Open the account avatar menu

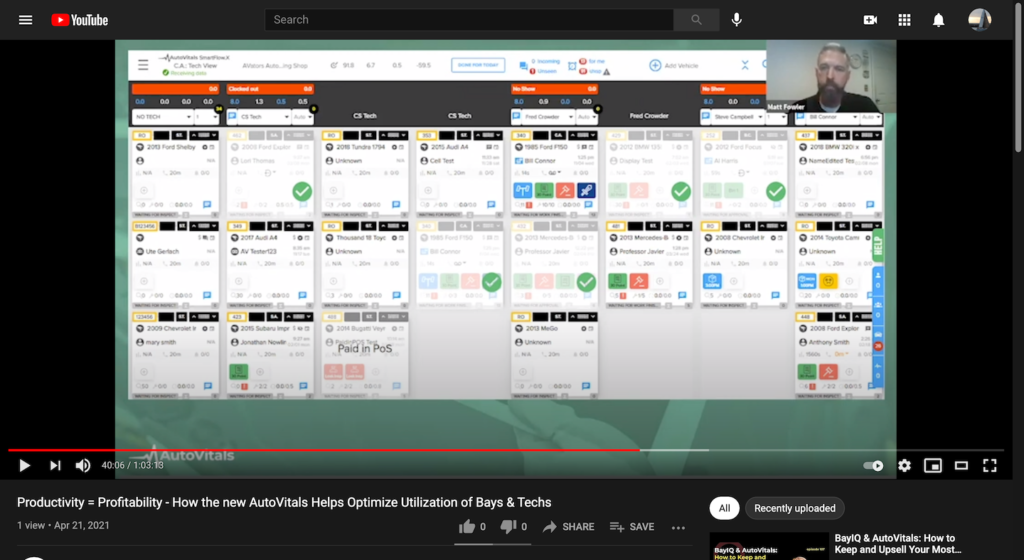(979, 20)
